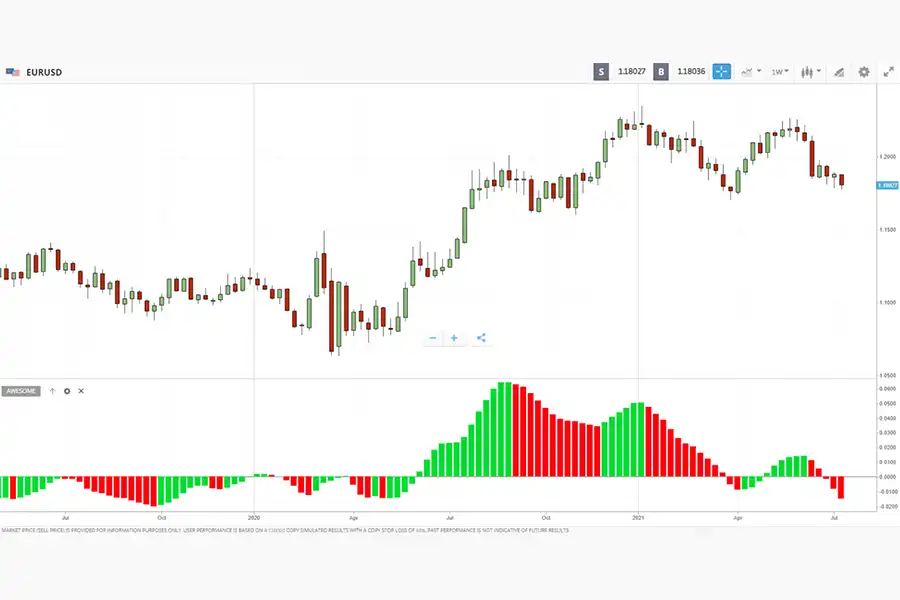The image size is (900, 600).
Task: Remove the Awesome oscillator panel
Action: tap(81, 391)
